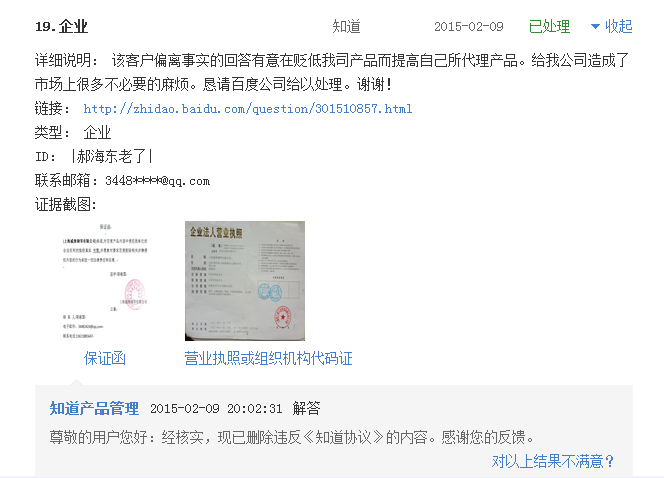Click the 知道 product label in header

pos(346,26)
